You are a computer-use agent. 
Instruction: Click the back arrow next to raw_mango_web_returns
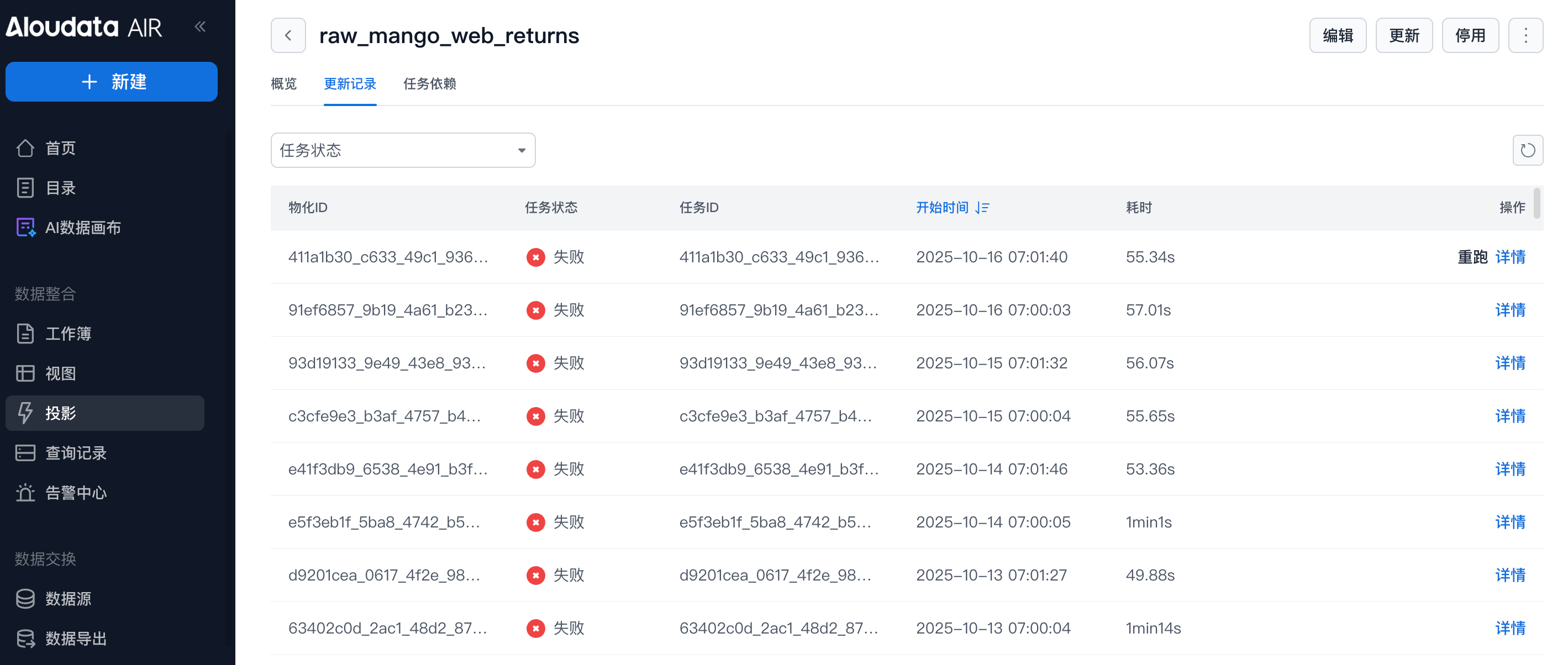[x=288, y=36]
